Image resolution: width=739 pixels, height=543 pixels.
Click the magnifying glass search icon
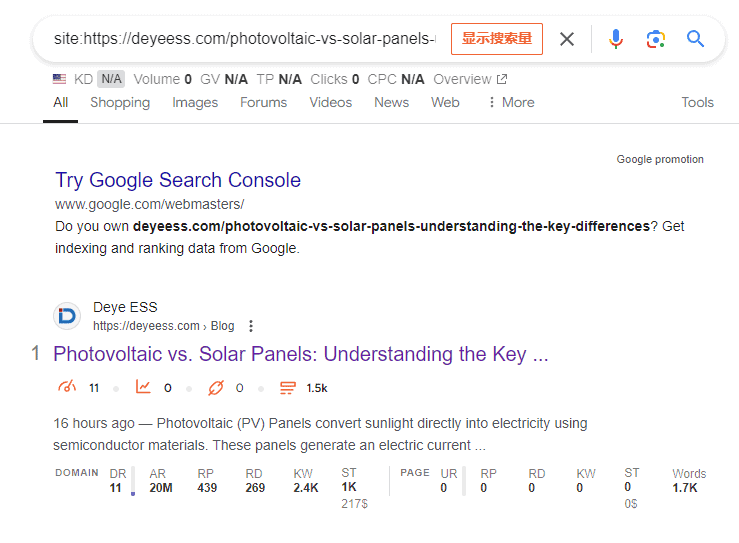696,39
